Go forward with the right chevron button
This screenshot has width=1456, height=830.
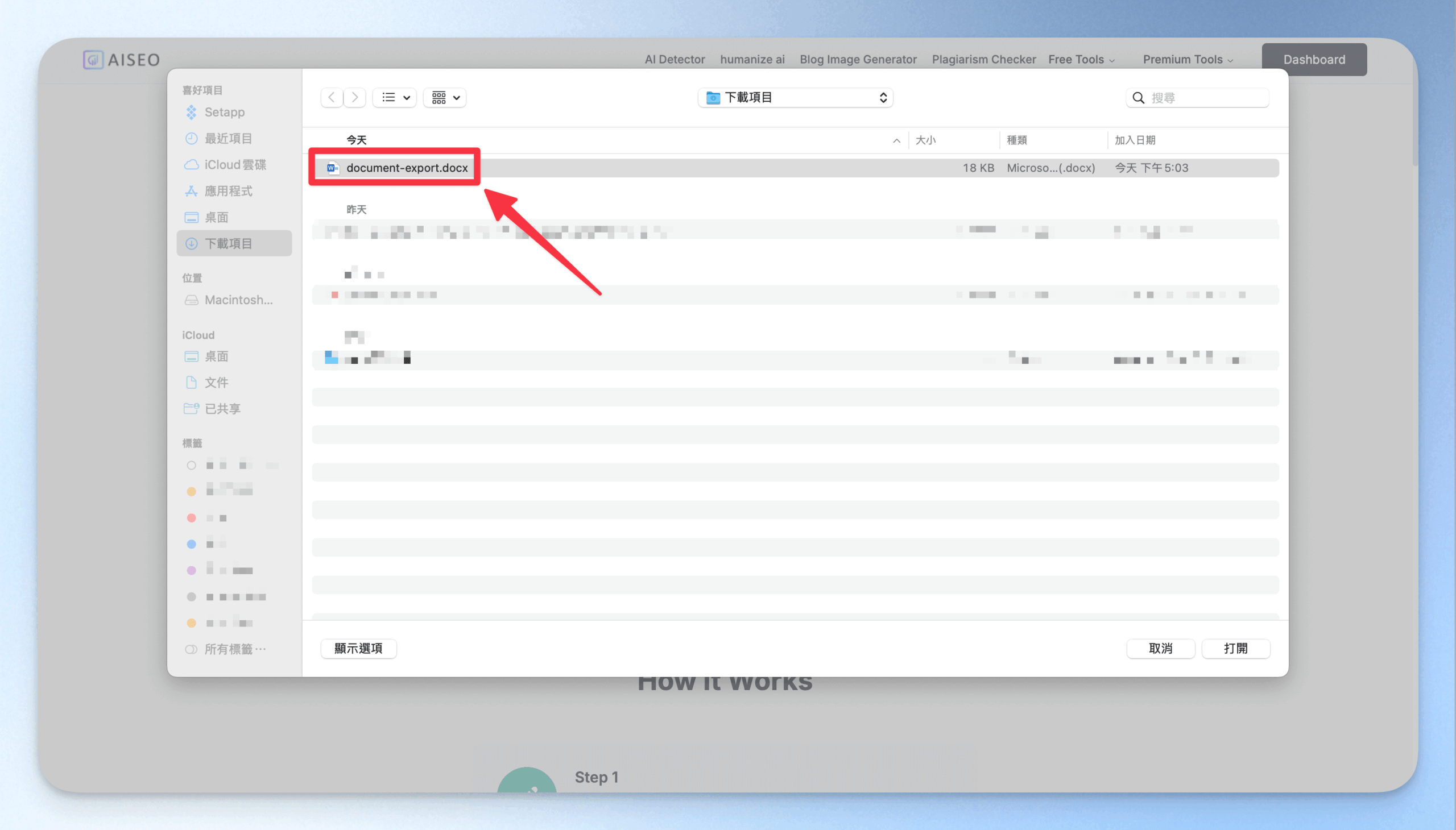[x=355, y=97]
